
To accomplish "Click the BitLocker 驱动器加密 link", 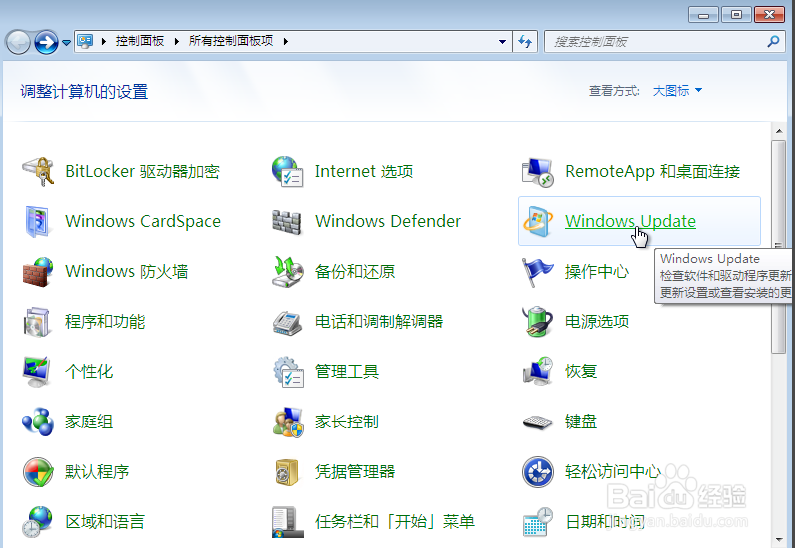I will click(142, 171).
